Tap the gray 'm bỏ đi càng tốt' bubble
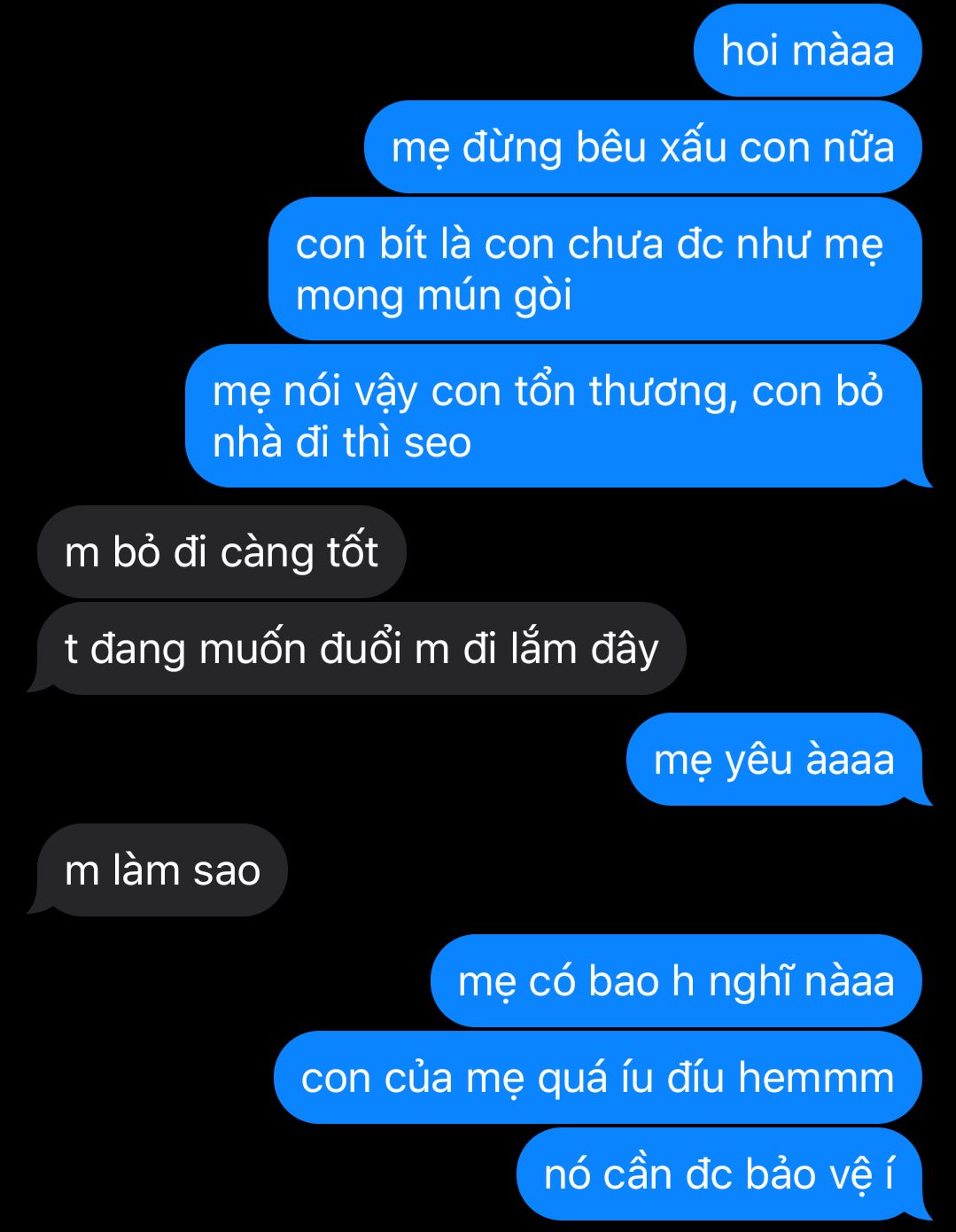Screen dimensions: 956x1232 point(222,552)
